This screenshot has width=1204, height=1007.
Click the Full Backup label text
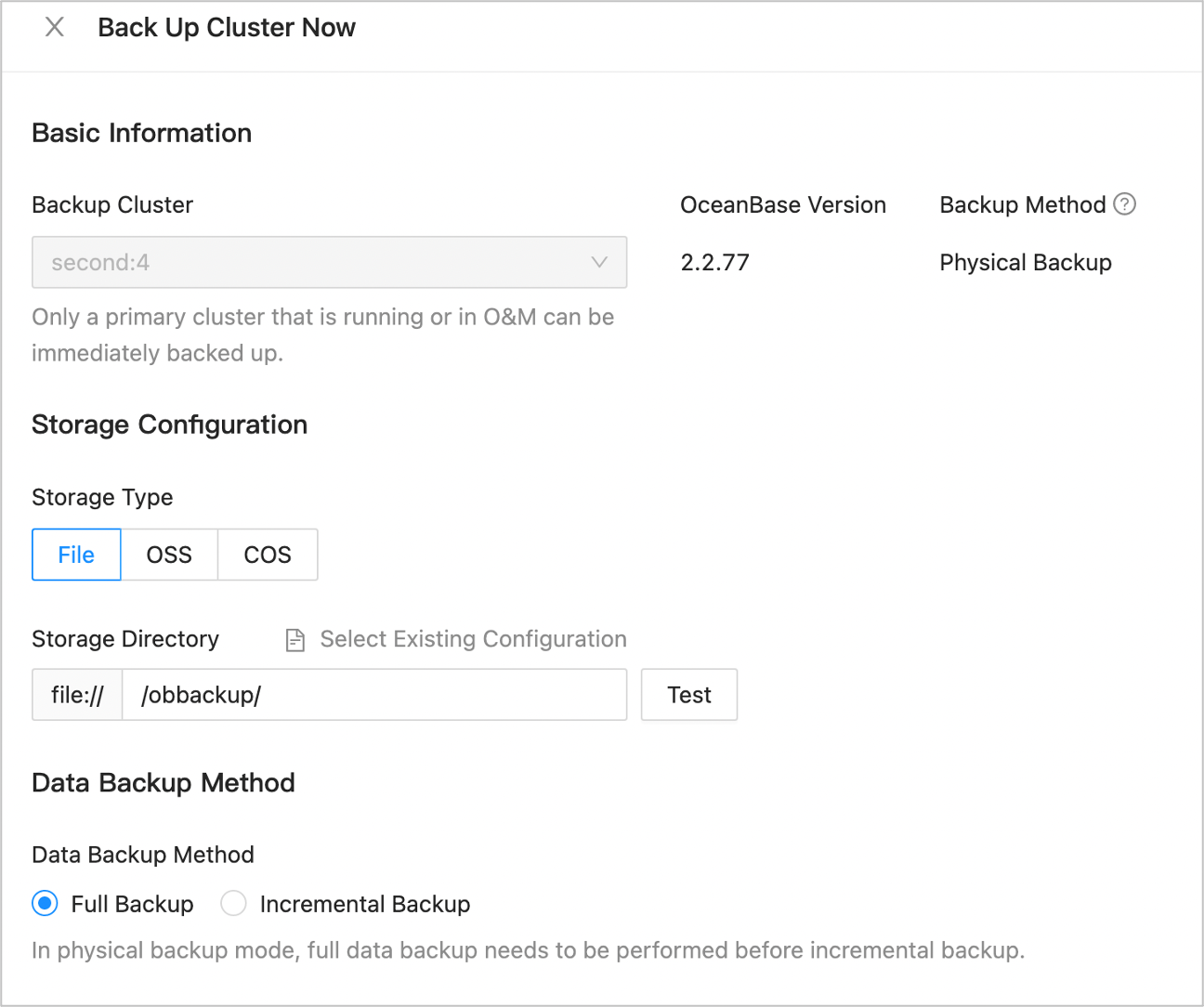pos(132,904)
